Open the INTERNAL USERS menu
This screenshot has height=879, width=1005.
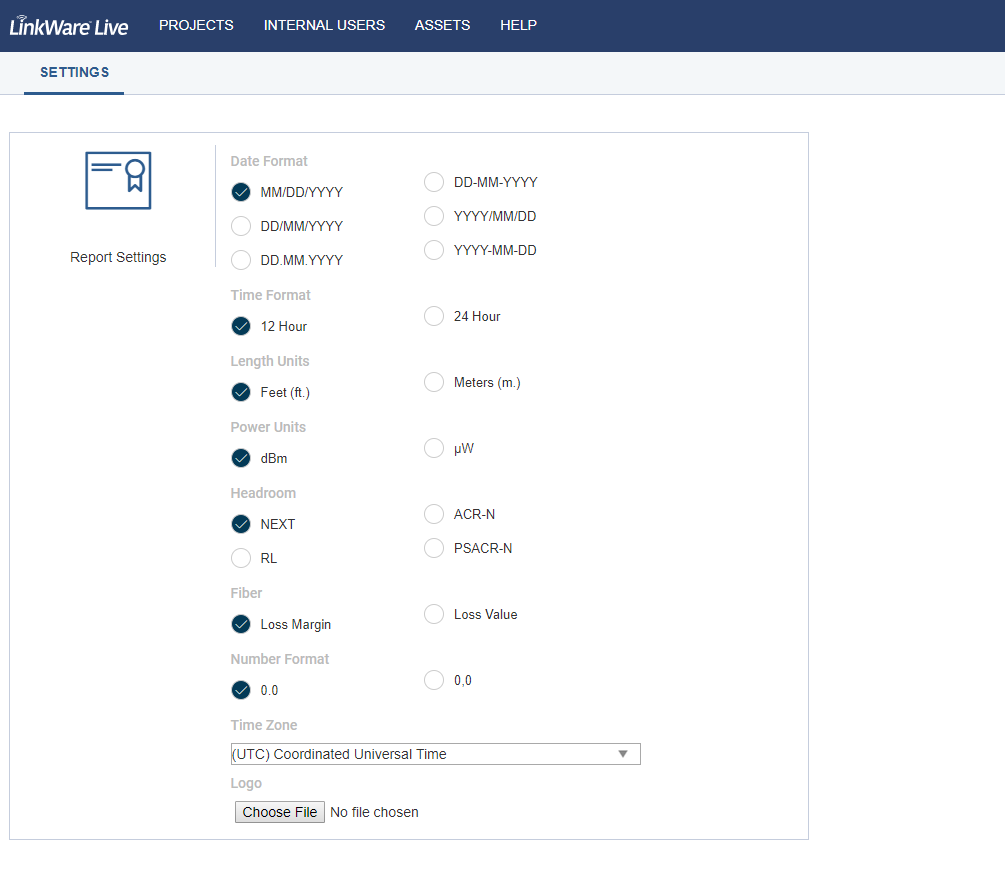[324, 25]
